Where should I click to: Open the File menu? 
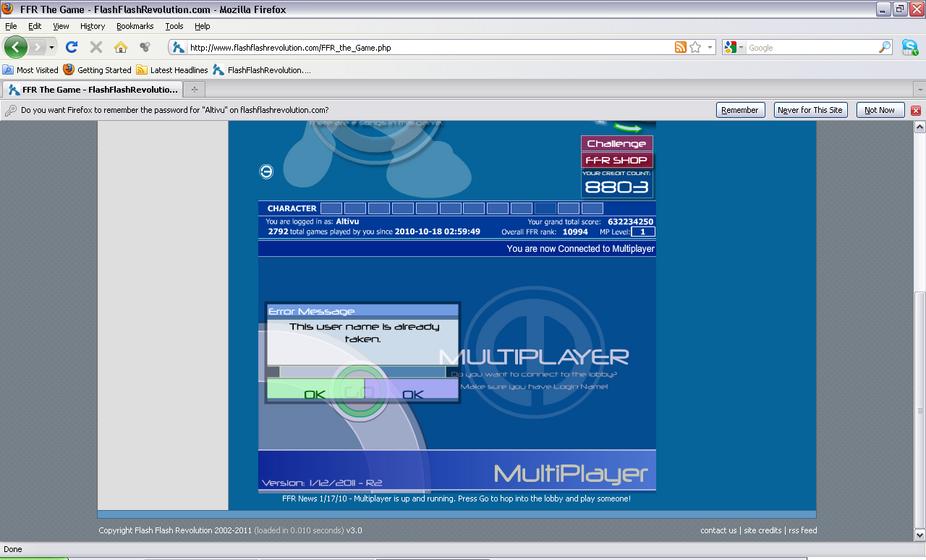(x=11, y=26)
